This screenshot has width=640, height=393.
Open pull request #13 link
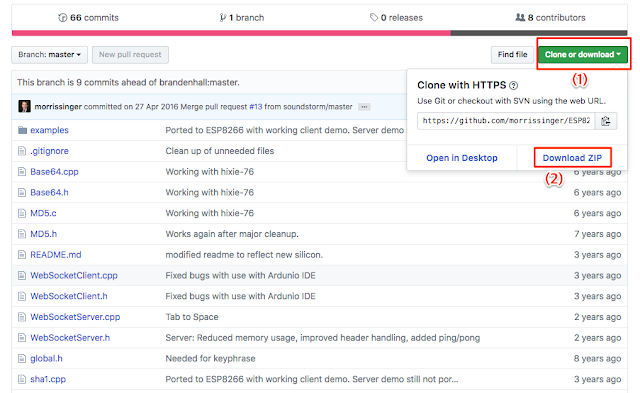coord(256,107)
